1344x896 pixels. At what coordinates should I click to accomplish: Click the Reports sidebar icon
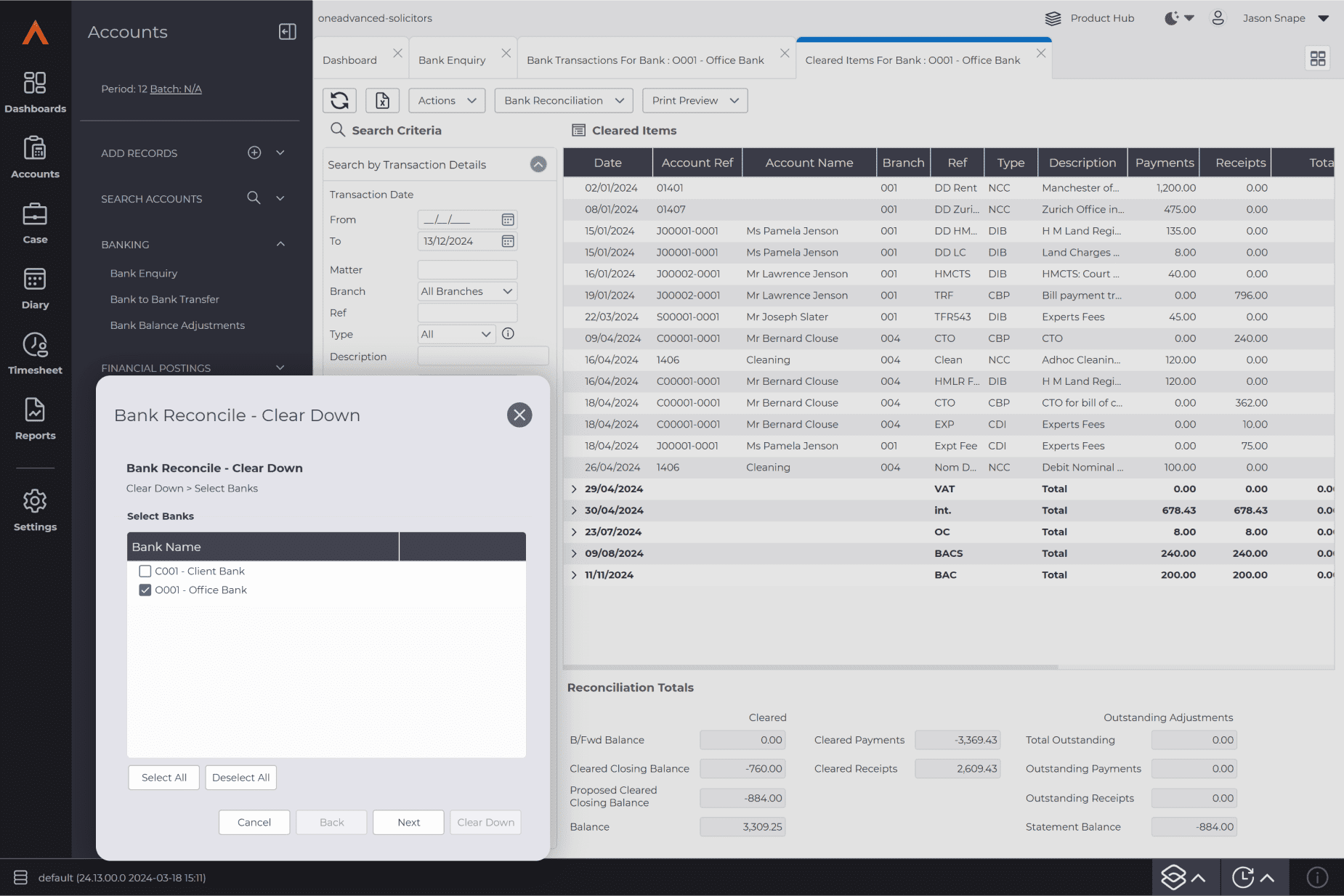click(x=35, y=419)
